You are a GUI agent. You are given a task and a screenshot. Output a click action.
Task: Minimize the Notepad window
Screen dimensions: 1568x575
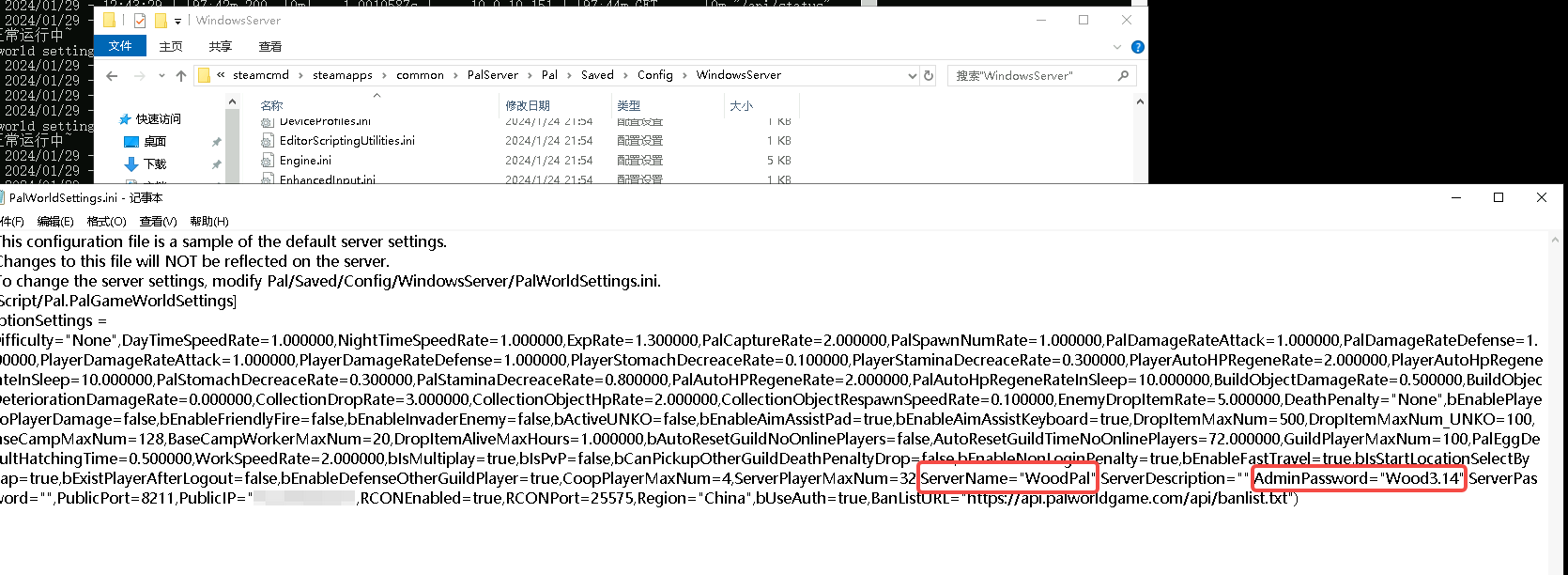click(1456, 197)
